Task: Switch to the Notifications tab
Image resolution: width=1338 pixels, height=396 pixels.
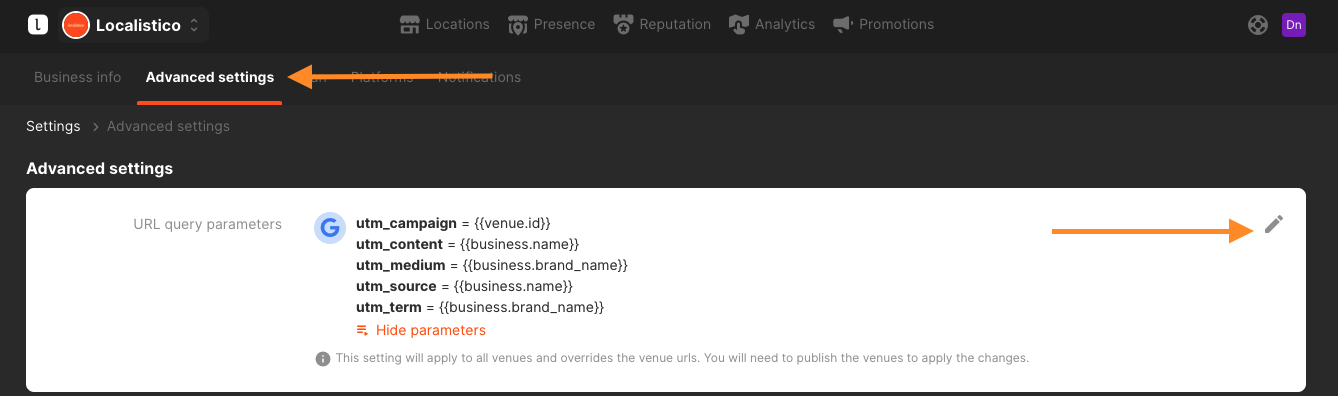Action: (479, 77)
